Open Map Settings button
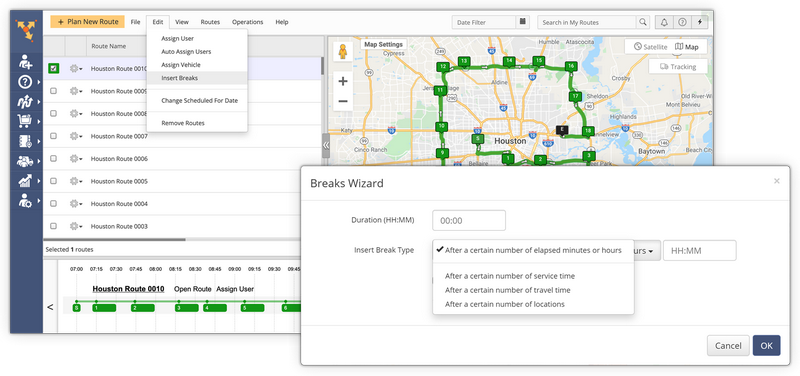The image size is (800, 376). (x=383, y=44)
